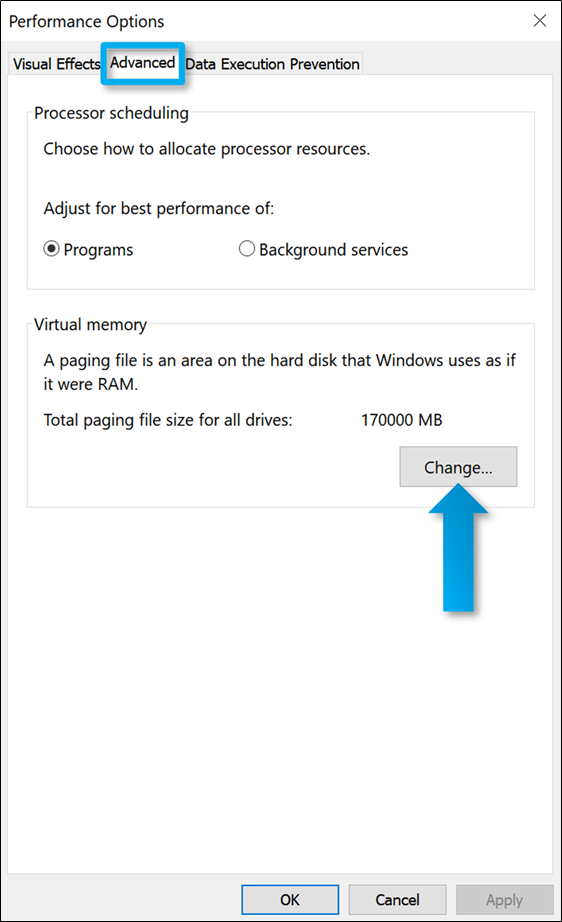Screen dimensions: 562x922
Task: Switch to Data Execution Prevention tab
Action: pyautogui.click(x=272, y=64)
